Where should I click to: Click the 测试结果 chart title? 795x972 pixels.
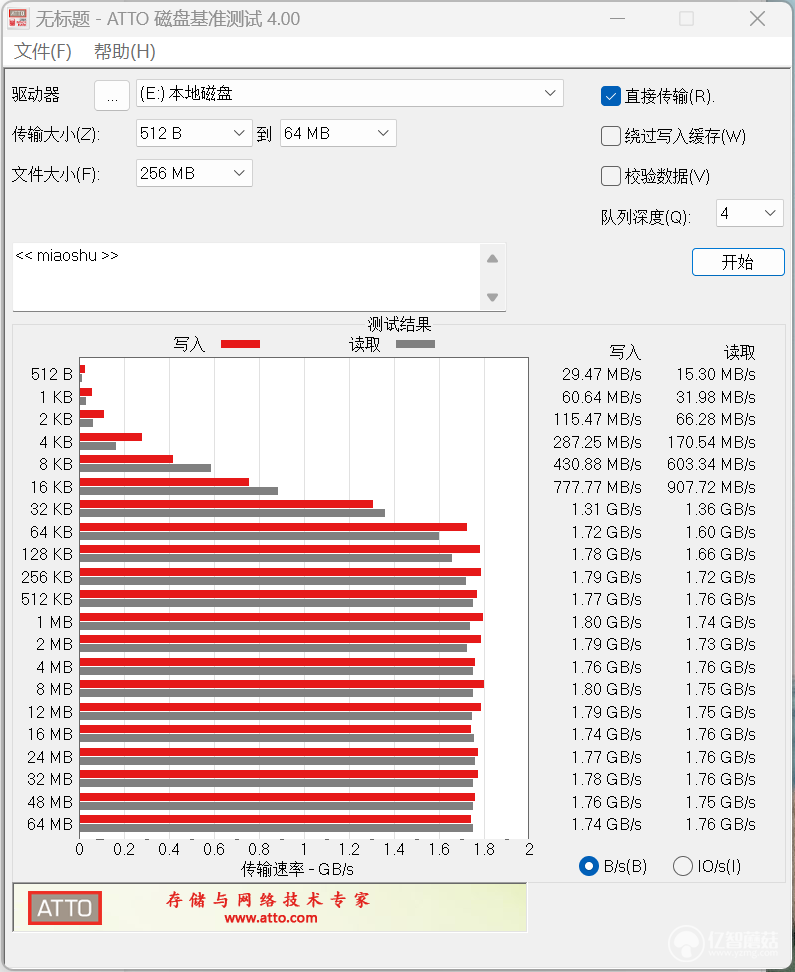pyautogui.click(x=399, y=324)
